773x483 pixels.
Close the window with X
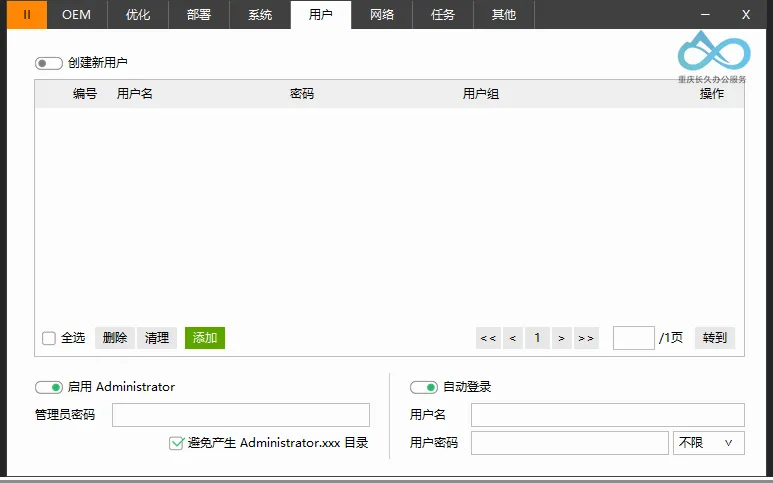746,15
